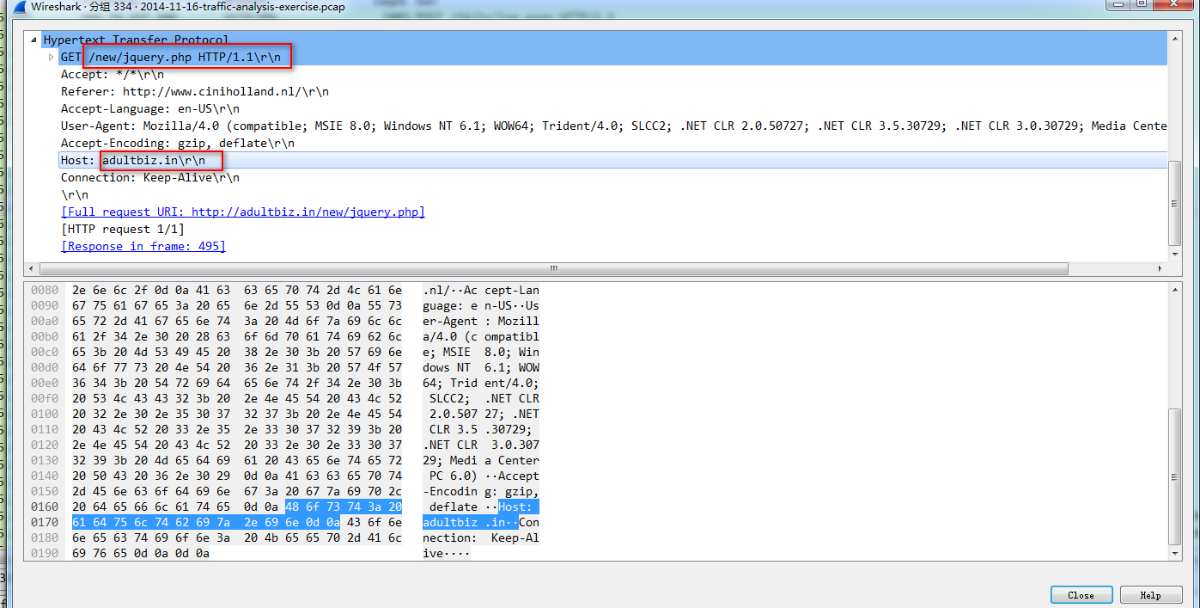
Task: Collapse the Hypertext Transfer Protocol tree node
Action: 35,40
